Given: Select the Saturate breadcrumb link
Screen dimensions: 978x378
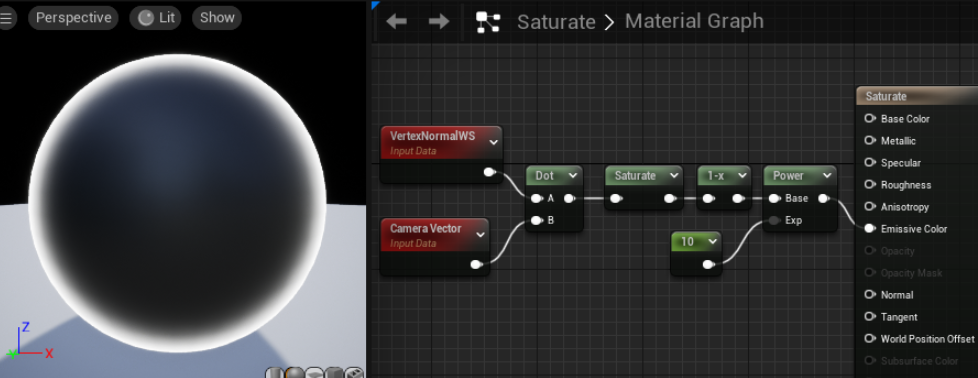Looking at the screenshot, I should click(556, 22).
